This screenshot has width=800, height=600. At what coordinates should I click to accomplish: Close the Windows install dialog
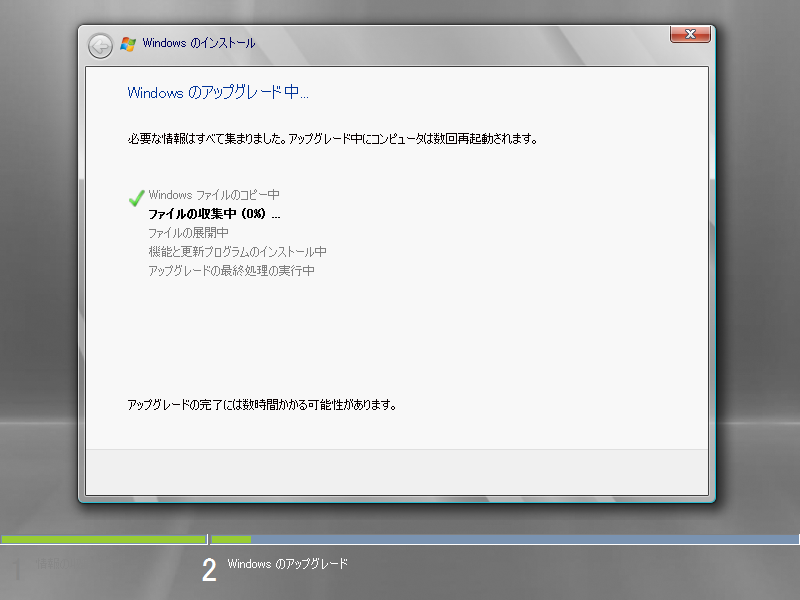tap(690, 34)
